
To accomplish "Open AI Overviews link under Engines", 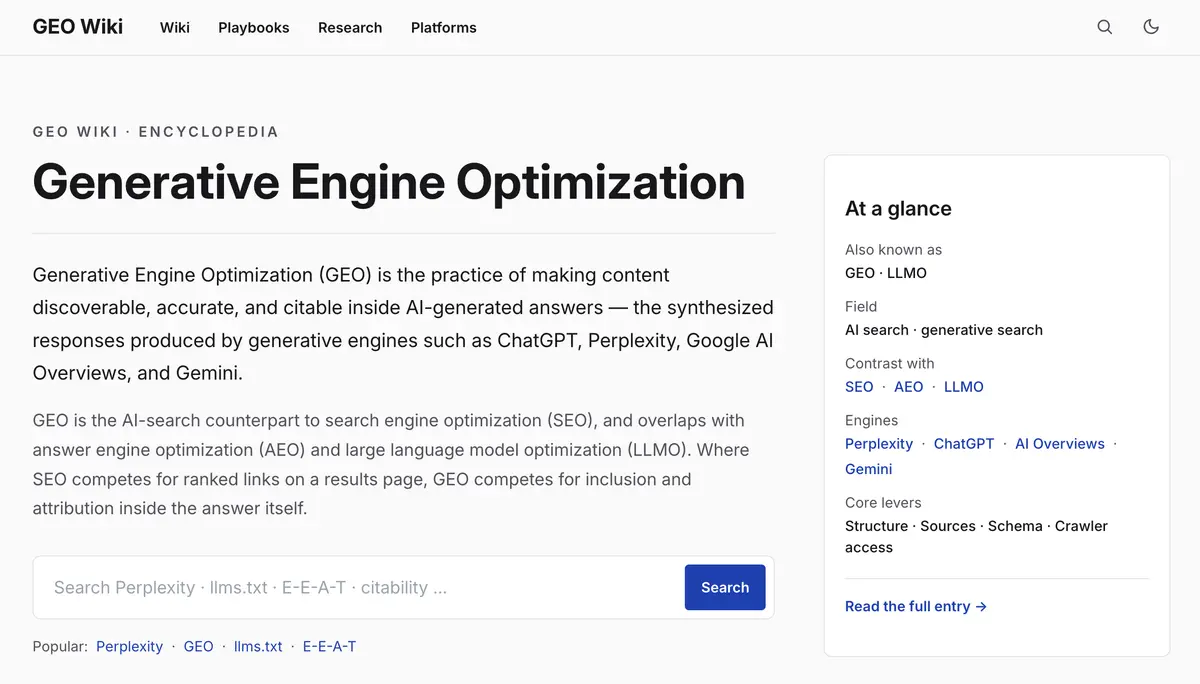I will coord(1060,444).
